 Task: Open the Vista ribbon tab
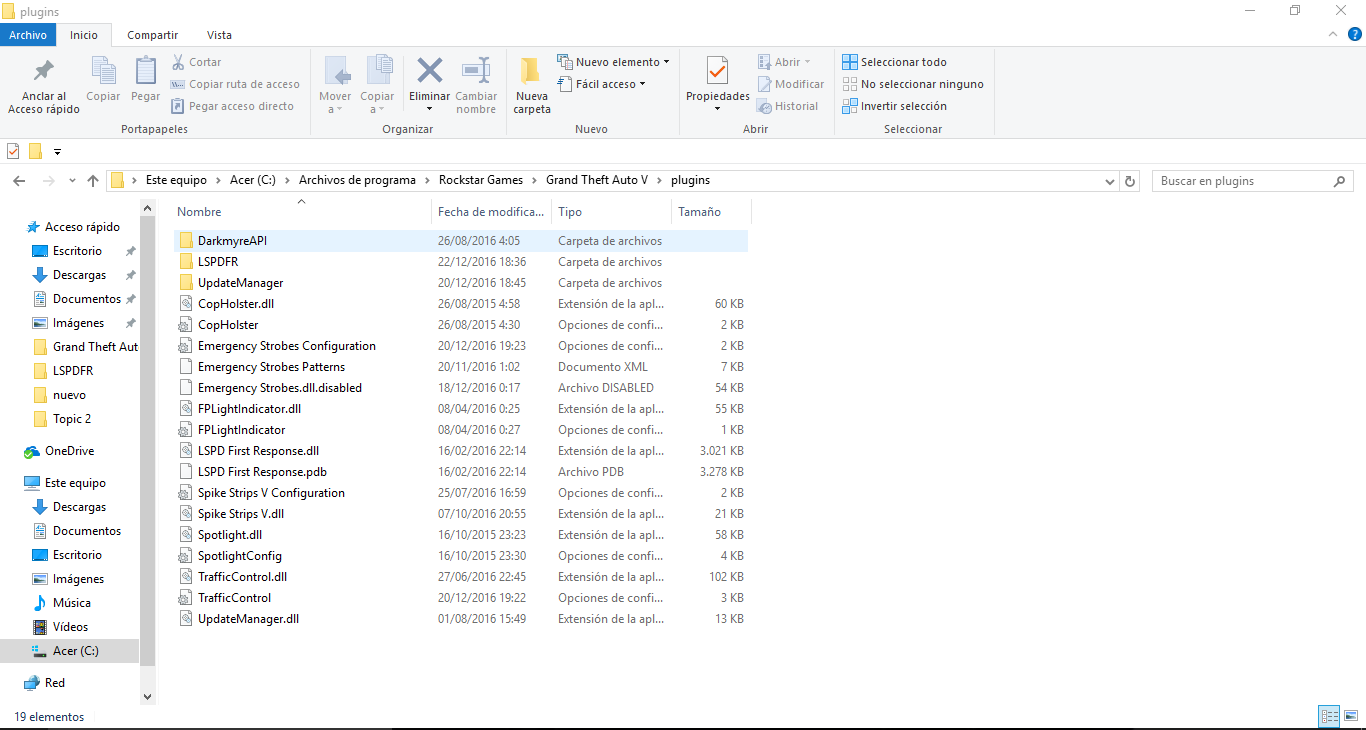(x=218, y=35)
